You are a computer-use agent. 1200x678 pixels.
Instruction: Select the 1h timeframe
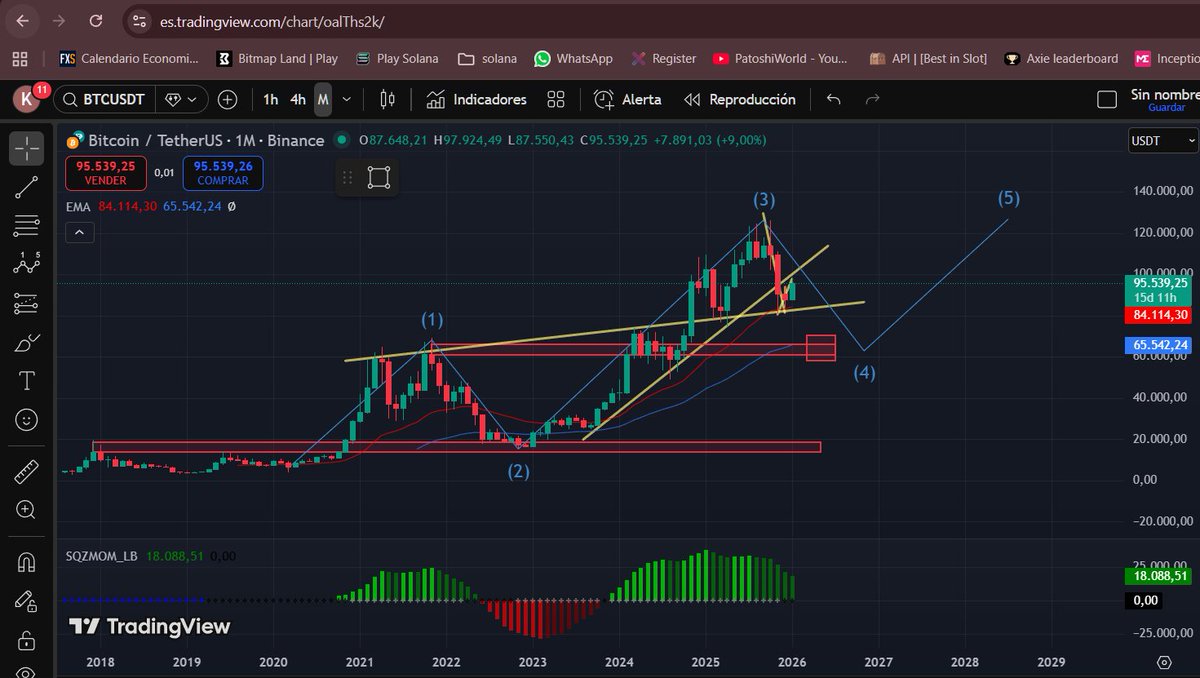(x=270, y=99)
